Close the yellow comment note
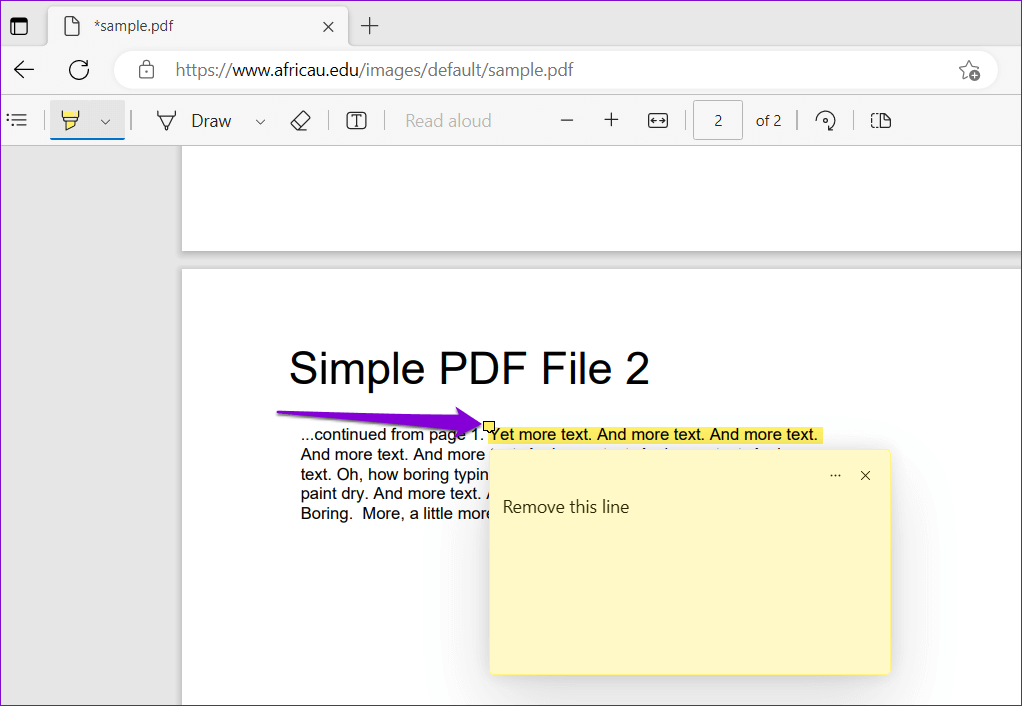This screenshot has width=1022, height=706. tap(866, 476)
